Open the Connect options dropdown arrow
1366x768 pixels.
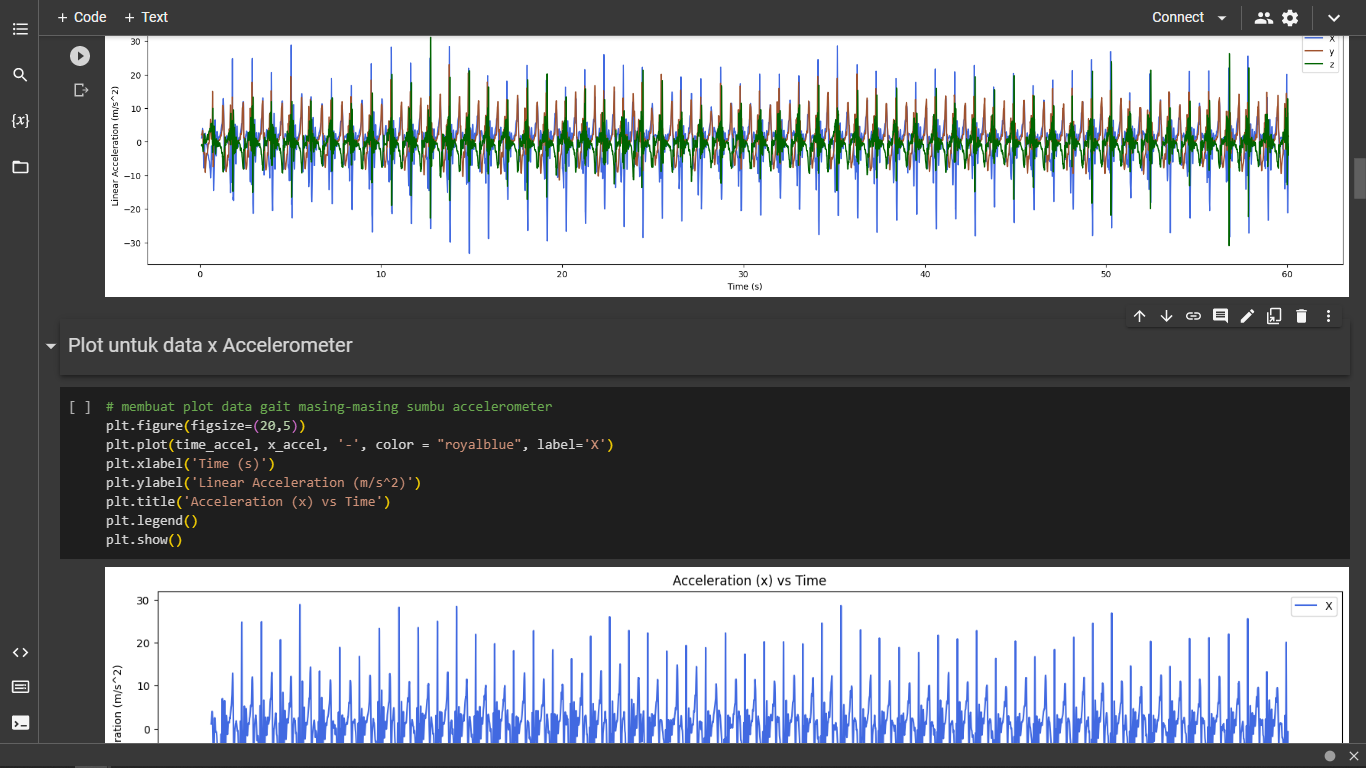(1222, 18)
